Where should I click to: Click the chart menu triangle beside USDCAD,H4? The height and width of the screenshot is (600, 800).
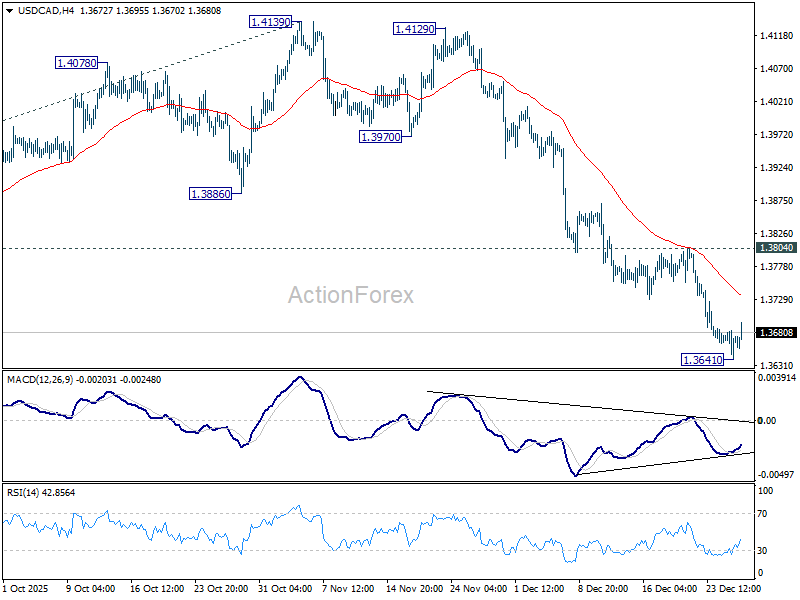pos(10,11)
